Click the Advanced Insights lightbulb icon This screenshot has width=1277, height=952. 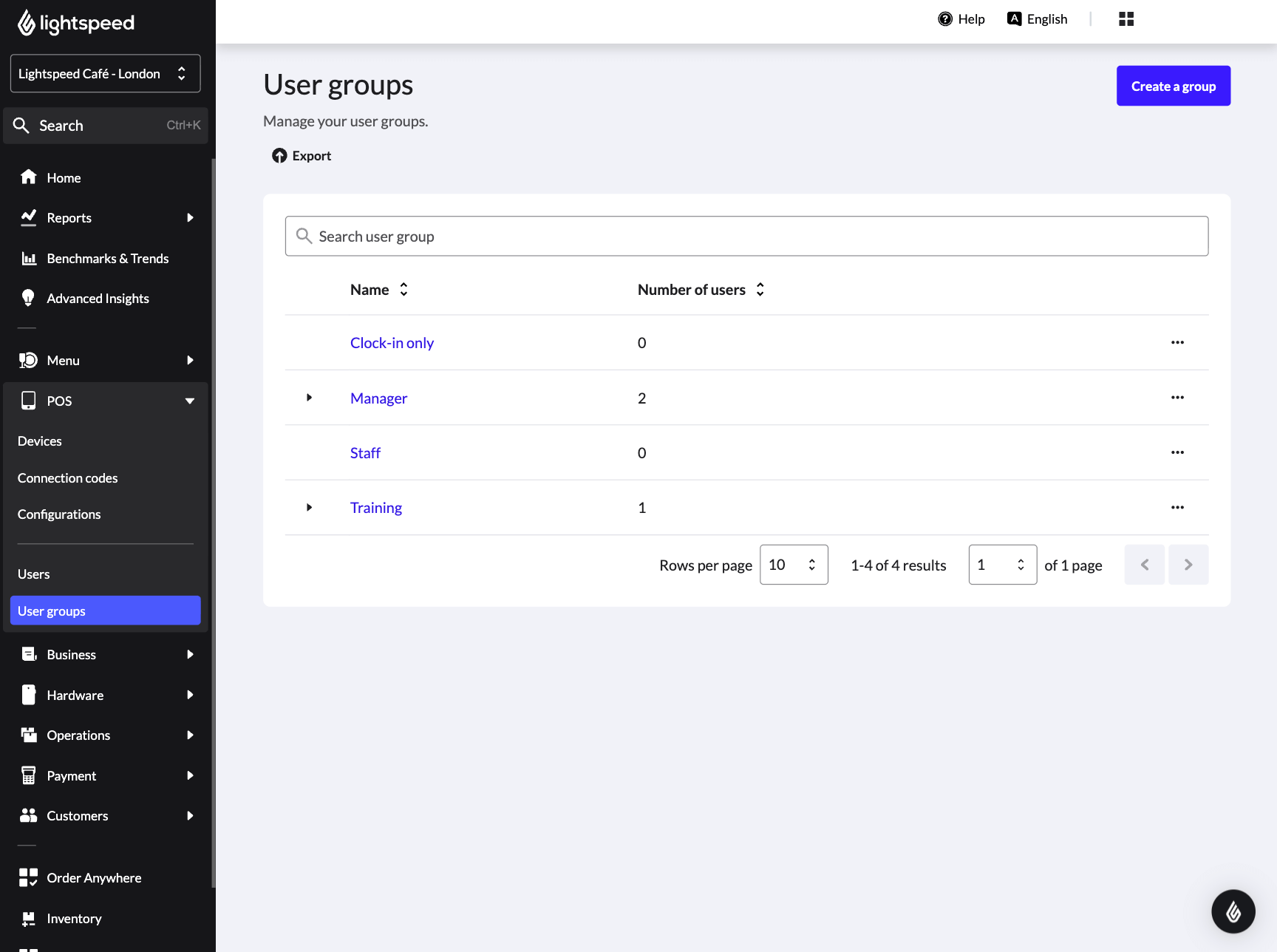coord(29,298)
